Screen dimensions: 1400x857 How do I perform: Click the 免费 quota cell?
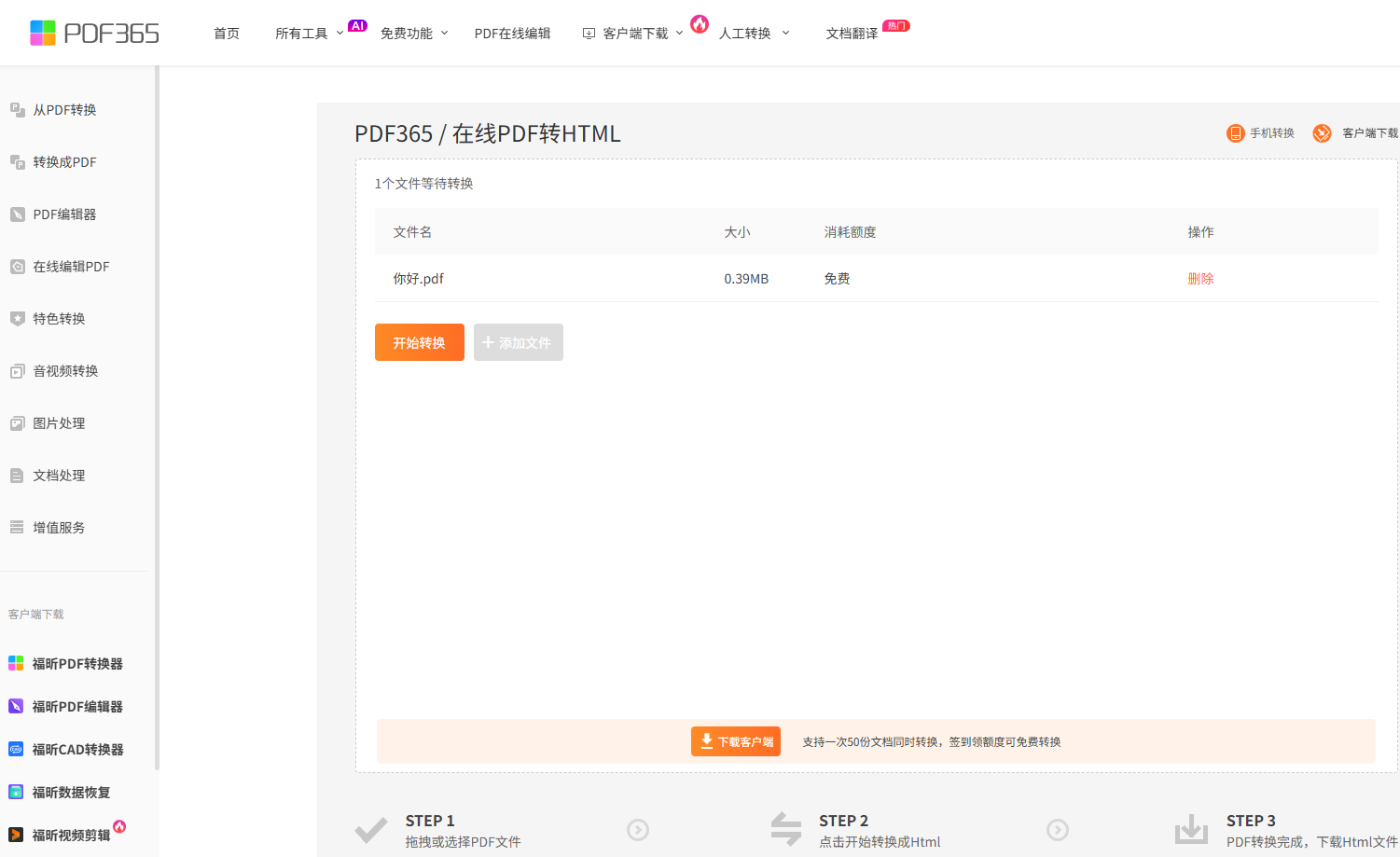tap(837, 279)
